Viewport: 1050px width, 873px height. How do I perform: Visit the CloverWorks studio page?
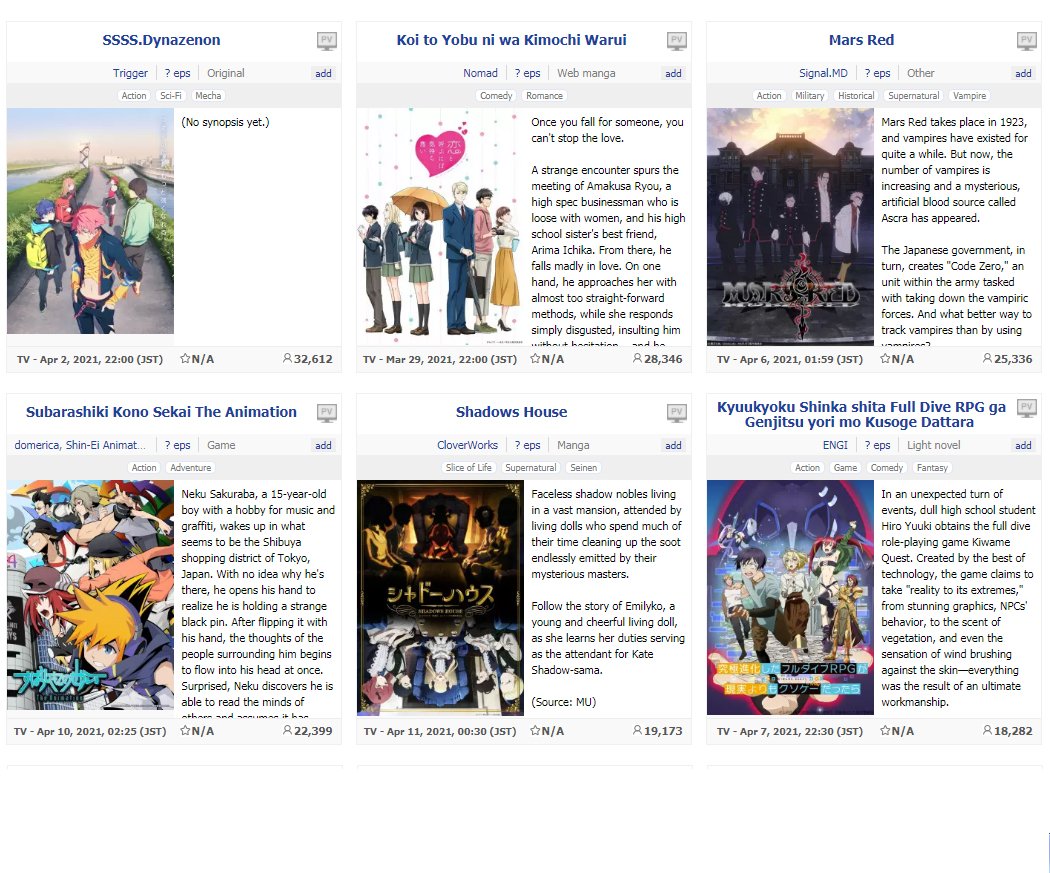click(467, 445)
